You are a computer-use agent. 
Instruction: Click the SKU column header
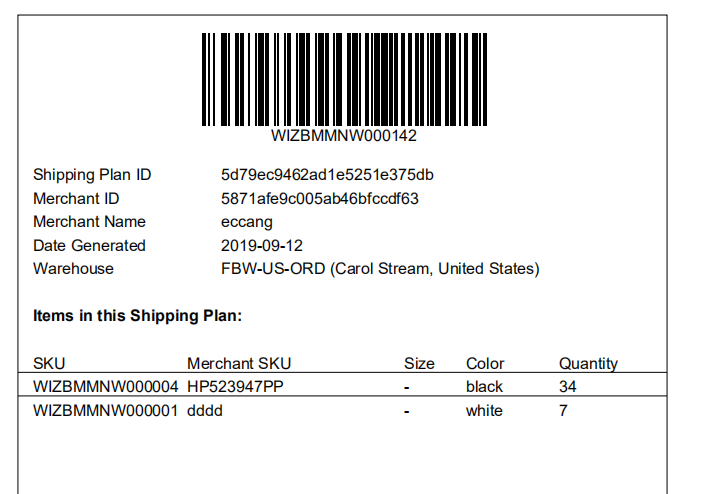pos(49,363)
